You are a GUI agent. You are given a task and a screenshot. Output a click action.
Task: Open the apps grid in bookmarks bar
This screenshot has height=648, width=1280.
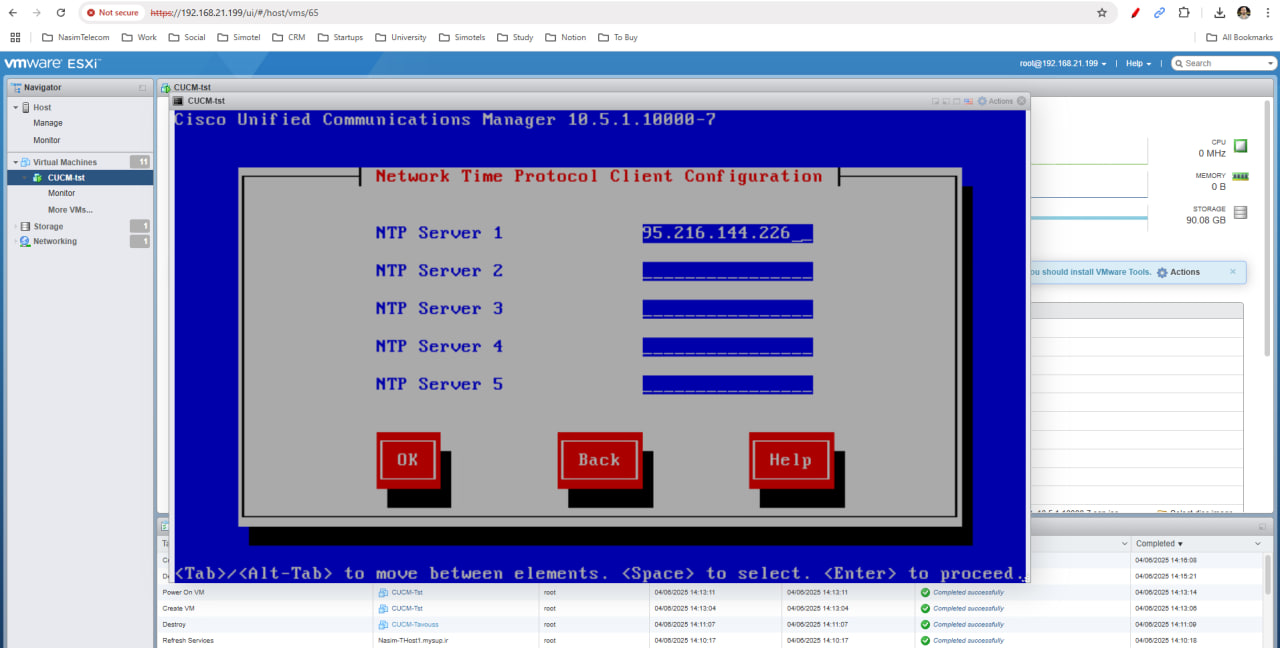click(15, 37)
